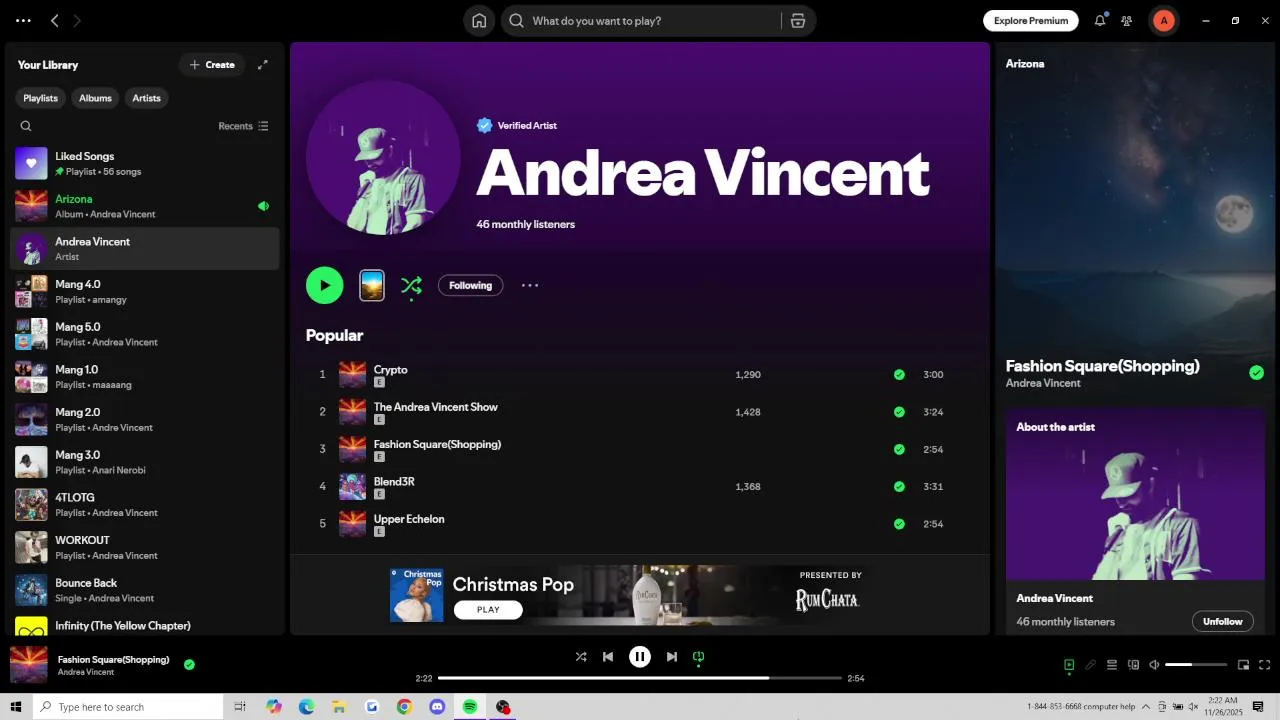The width and height of the screenshot is (1280, 720).
Task: Toggle smart shuffle on the artist page
Action: (x=411, y=285)
